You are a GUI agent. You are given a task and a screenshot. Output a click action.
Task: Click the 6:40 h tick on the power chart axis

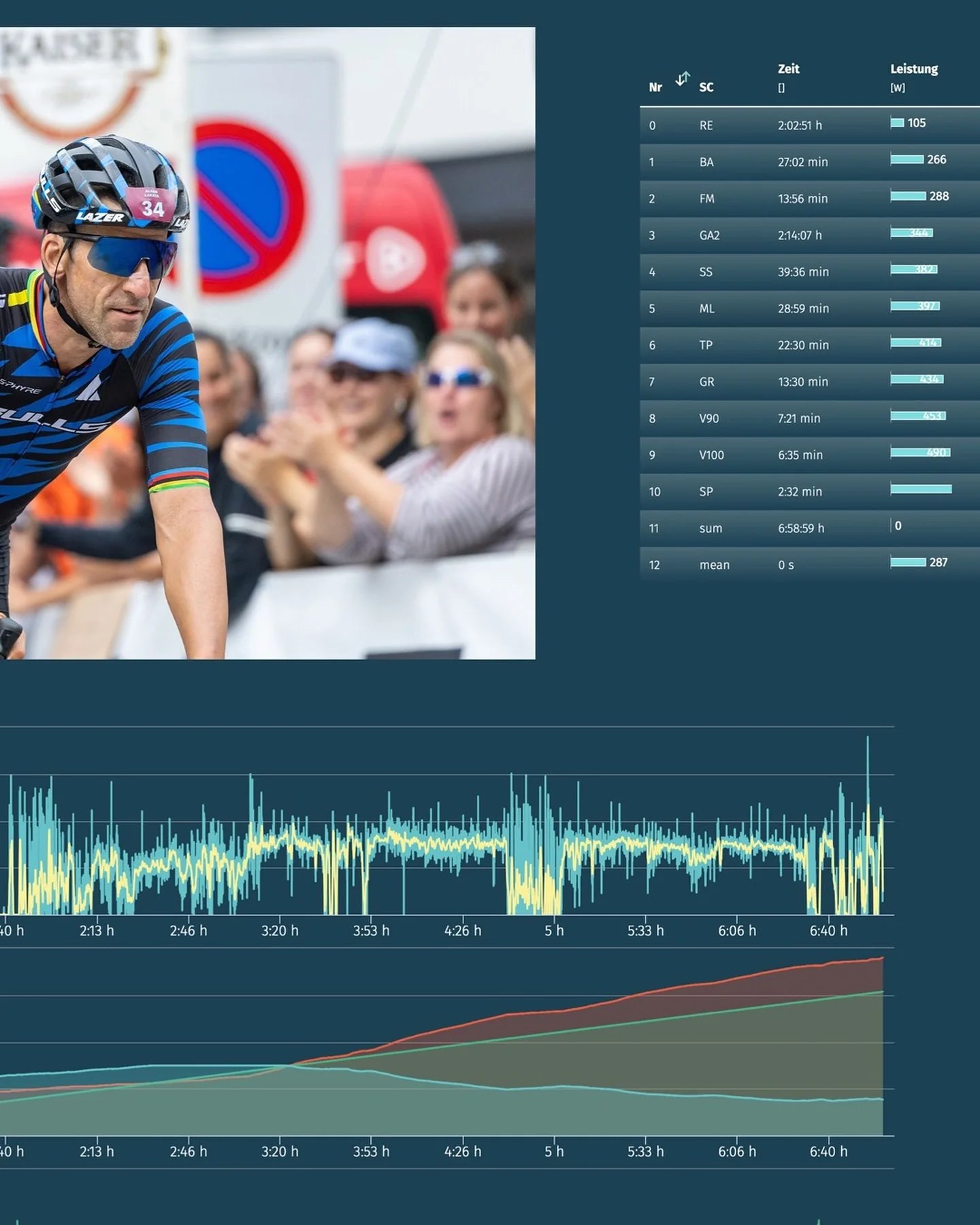[828, 930]
